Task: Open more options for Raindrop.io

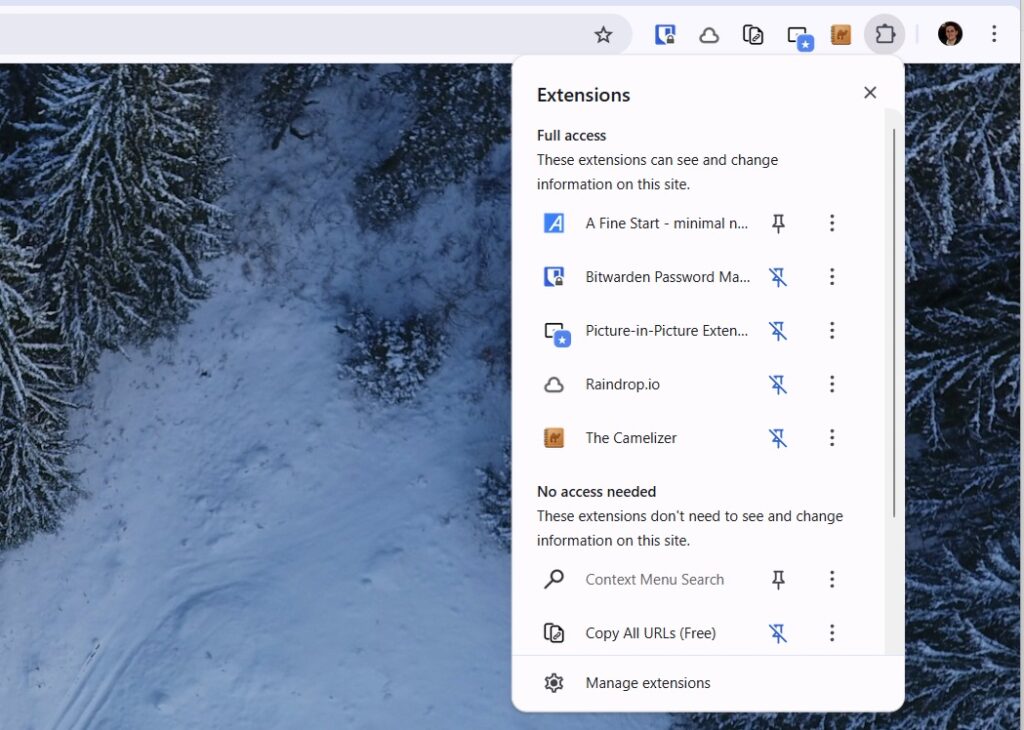Action: click(832, 384)
